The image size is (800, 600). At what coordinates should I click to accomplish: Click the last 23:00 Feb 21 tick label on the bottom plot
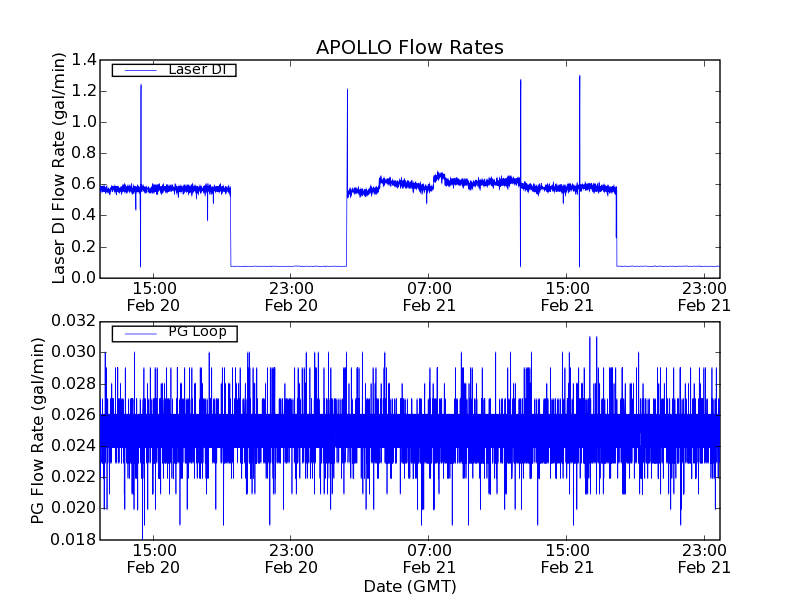(x=704, y=559)
